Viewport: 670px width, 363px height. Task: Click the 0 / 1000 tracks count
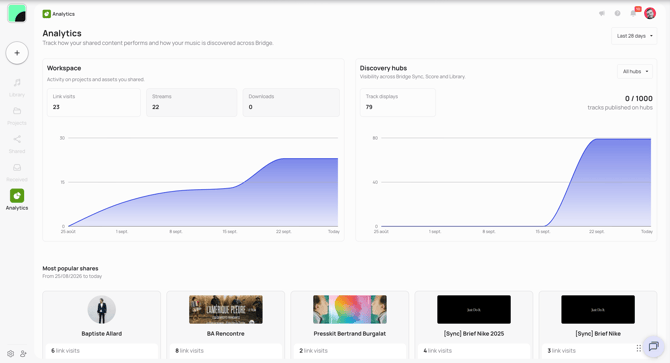point(639,99)
